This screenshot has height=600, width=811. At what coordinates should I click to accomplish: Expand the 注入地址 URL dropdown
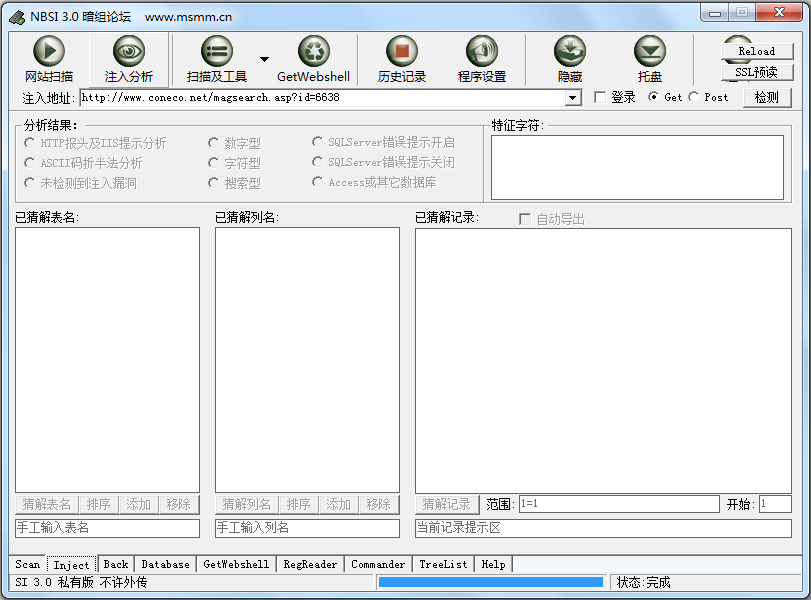[x=573, y=98]
